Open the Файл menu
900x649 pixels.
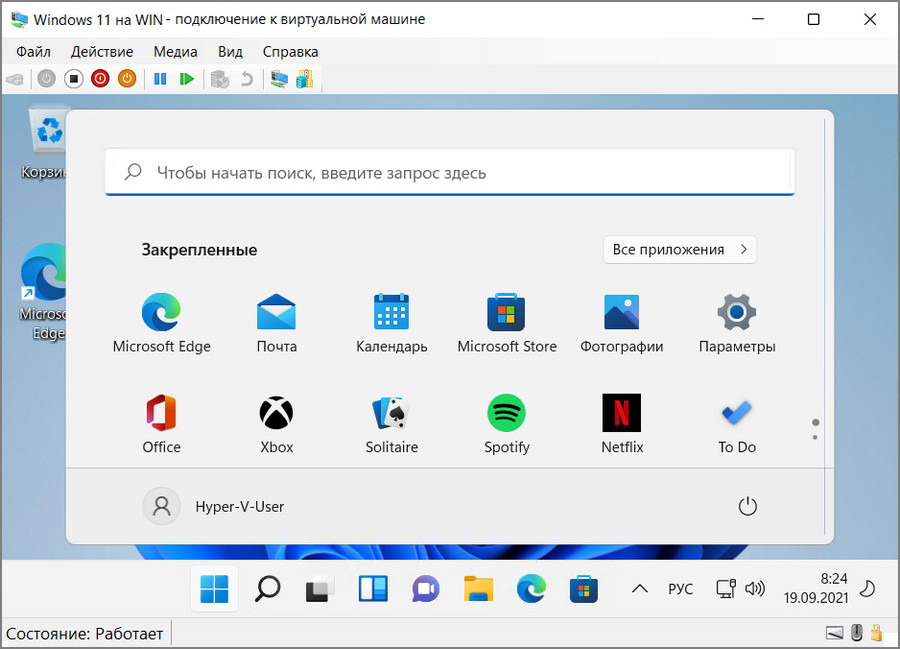click(x=33, y=52)
